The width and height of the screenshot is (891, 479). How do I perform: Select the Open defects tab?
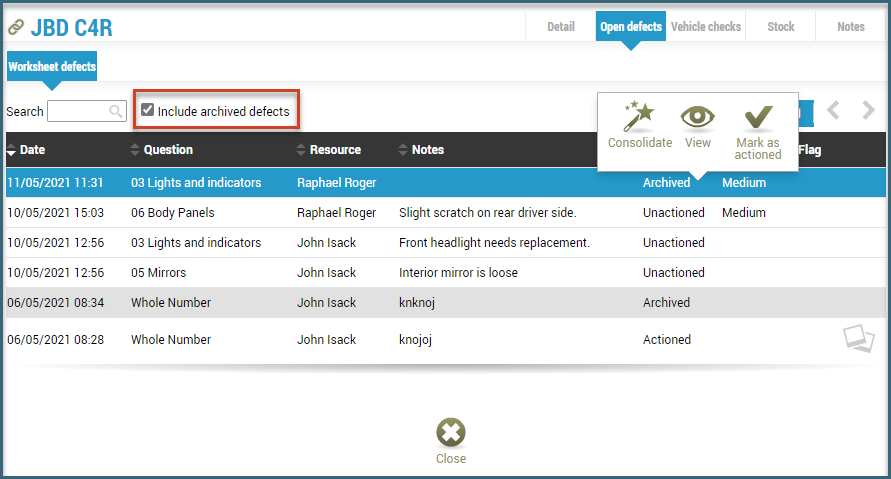(631, 27)
